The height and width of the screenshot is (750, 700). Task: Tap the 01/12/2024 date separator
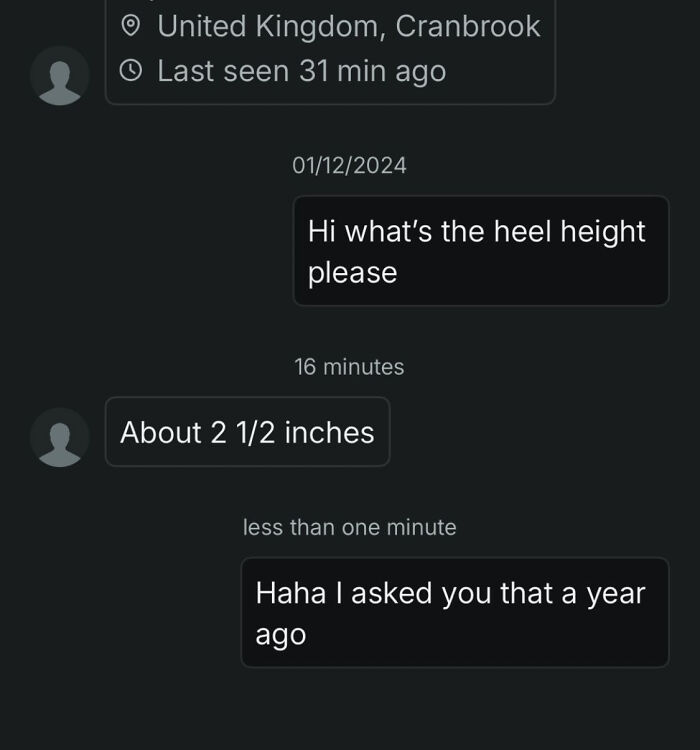tap(349, 166)
